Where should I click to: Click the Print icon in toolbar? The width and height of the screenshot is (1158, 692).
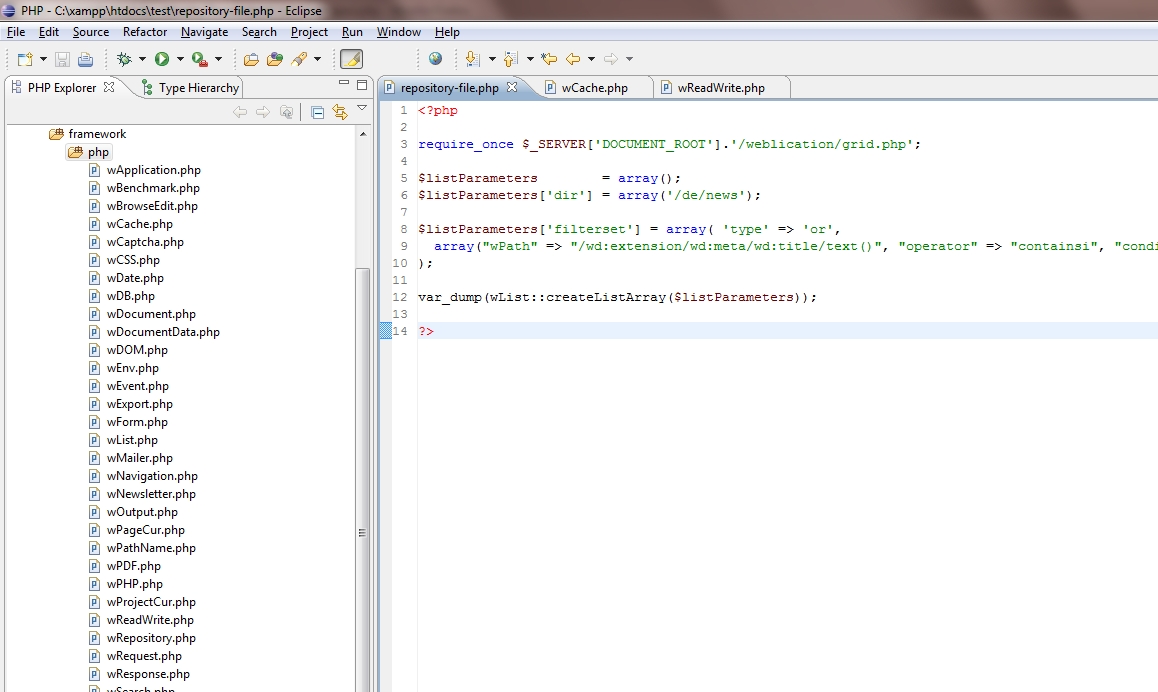tap(86, 59)
